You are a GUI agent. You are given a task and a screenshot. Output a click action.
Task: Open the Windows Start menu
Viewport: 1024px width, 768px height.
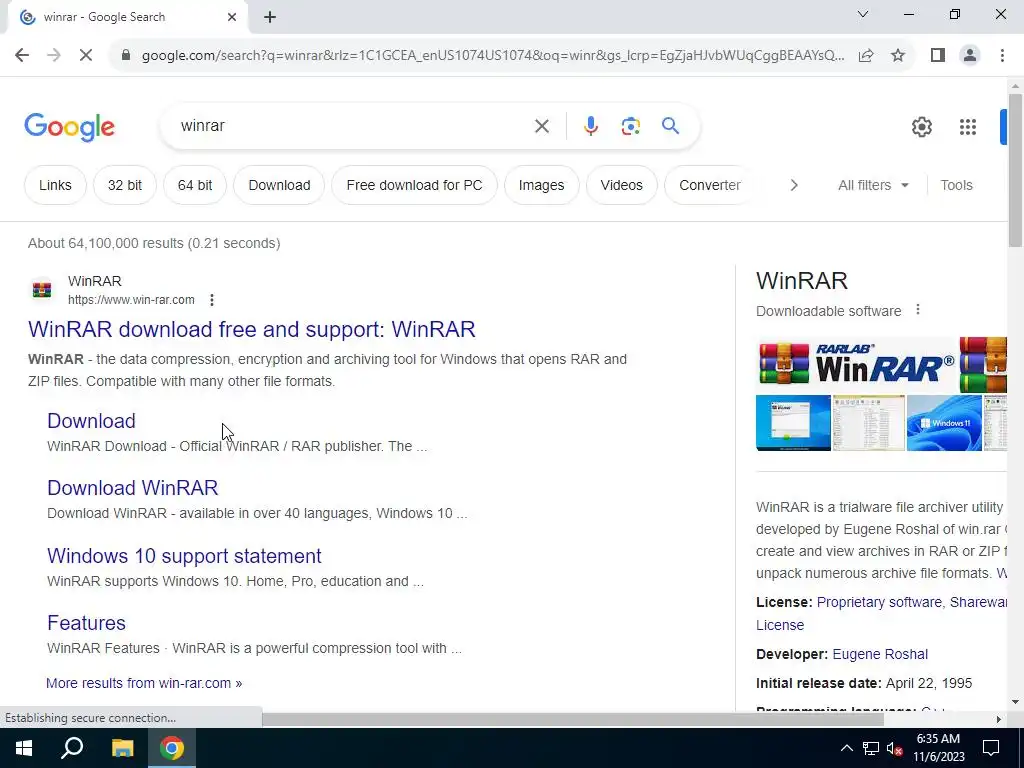(x=24, y=748)
